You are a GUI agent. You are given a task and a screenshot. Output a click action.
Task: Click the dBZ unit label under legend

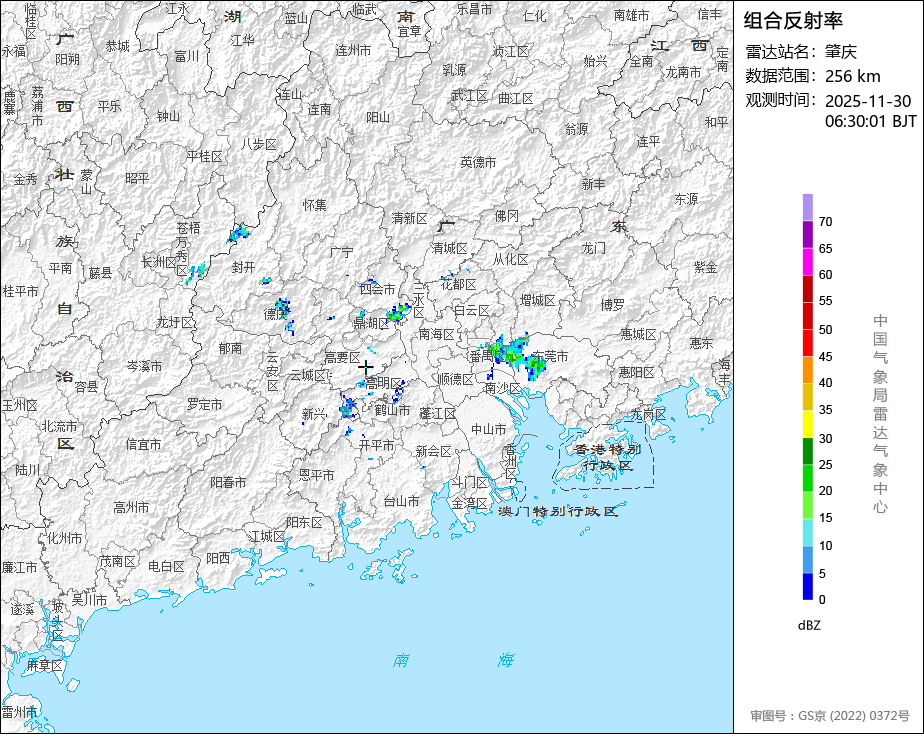[x=809, y=626]
